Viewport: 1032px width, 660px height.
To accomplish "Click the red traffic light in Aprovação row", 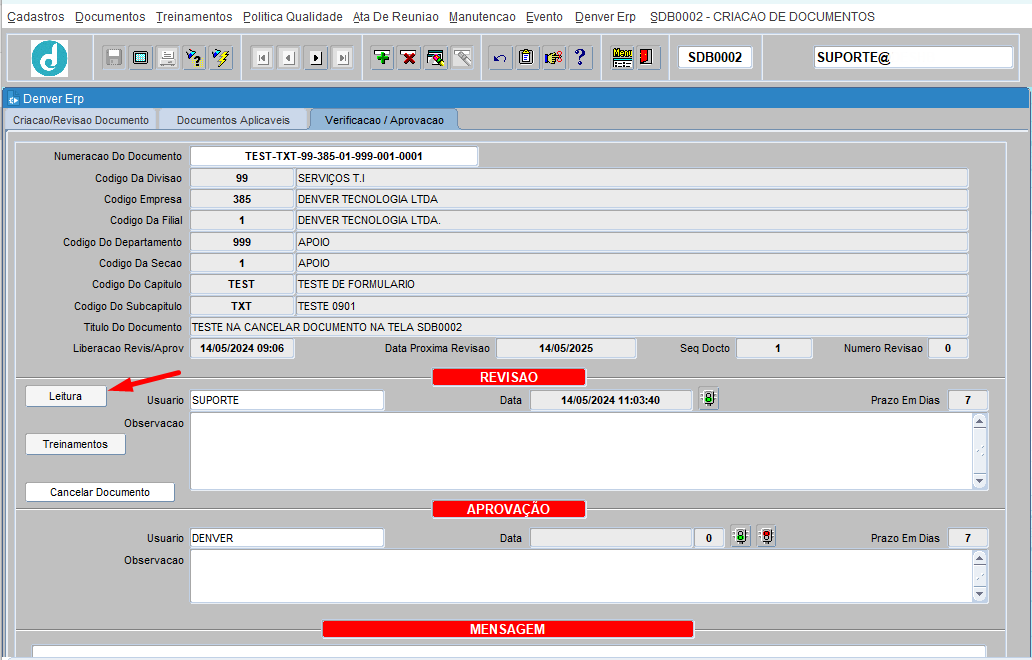I will tap(767, 536).
